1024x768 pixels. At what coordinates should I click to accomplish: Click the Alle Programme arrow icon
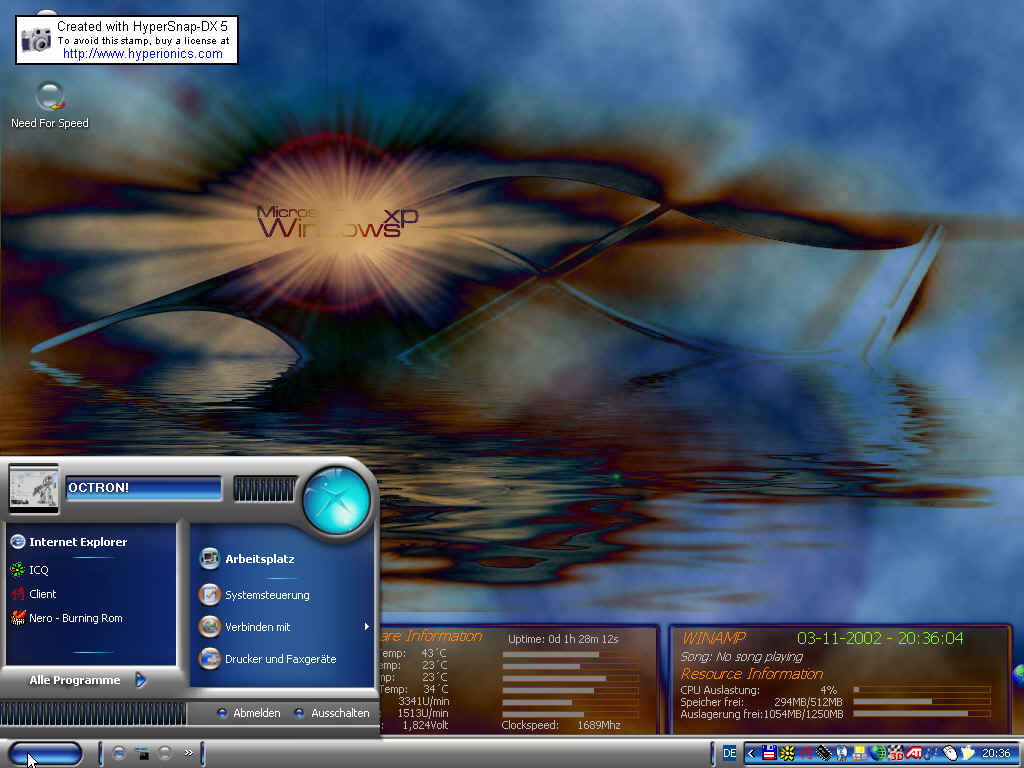(x=140, y=680)
